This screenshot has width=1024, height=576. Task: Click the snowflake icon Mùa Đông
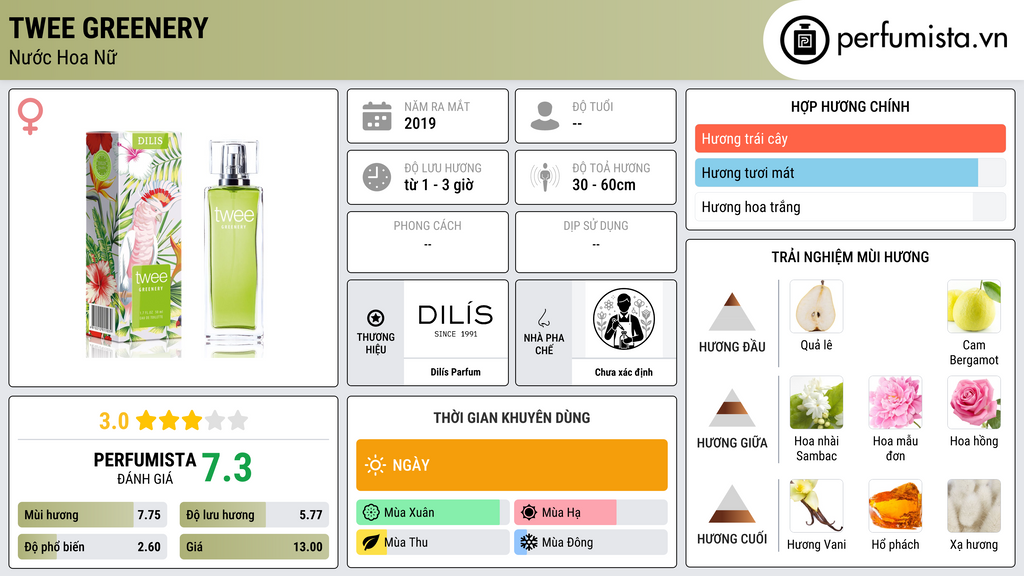point(529,542)
